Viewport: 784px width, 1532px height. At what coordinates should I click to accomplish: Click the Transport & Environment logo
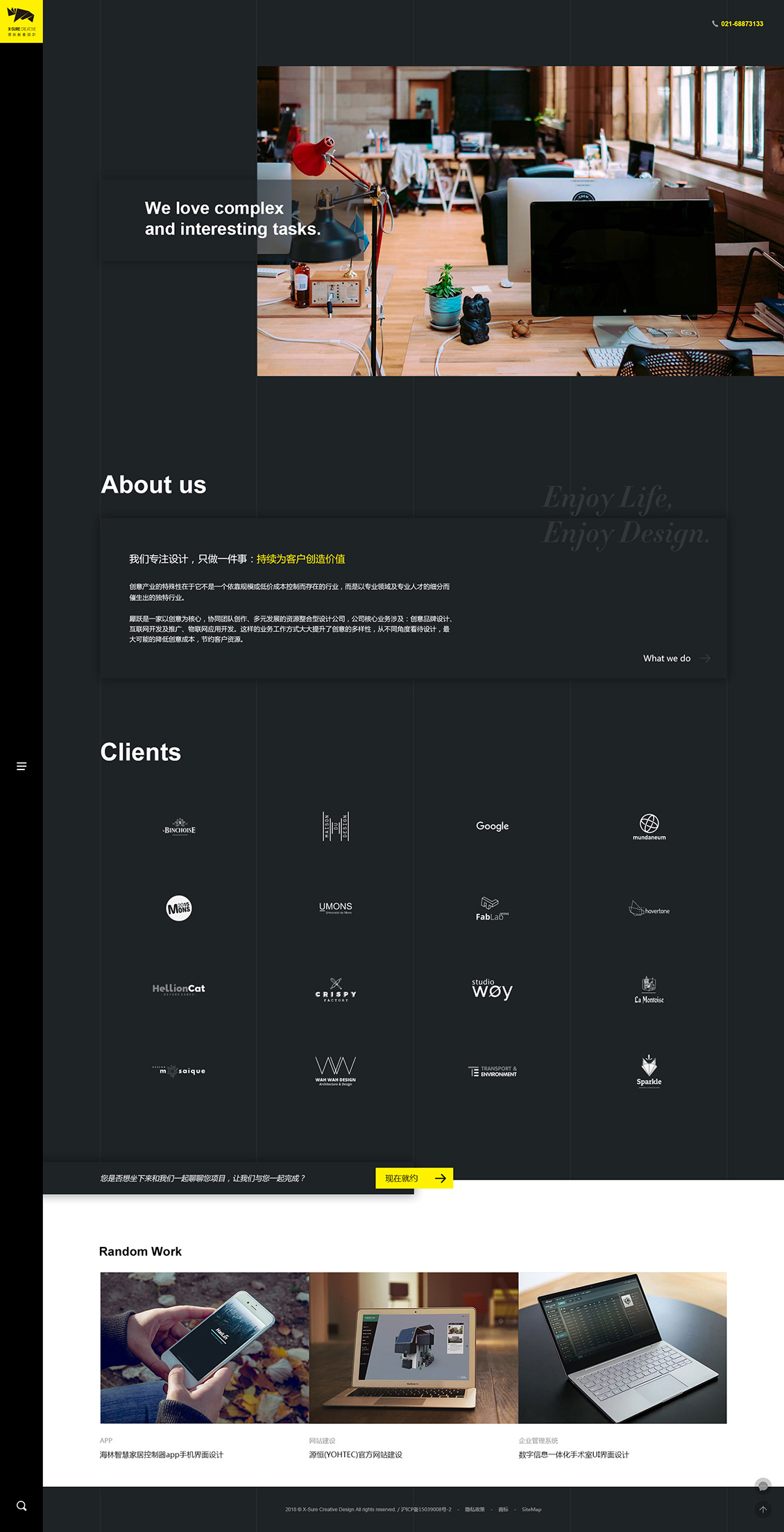(493, 1071)
